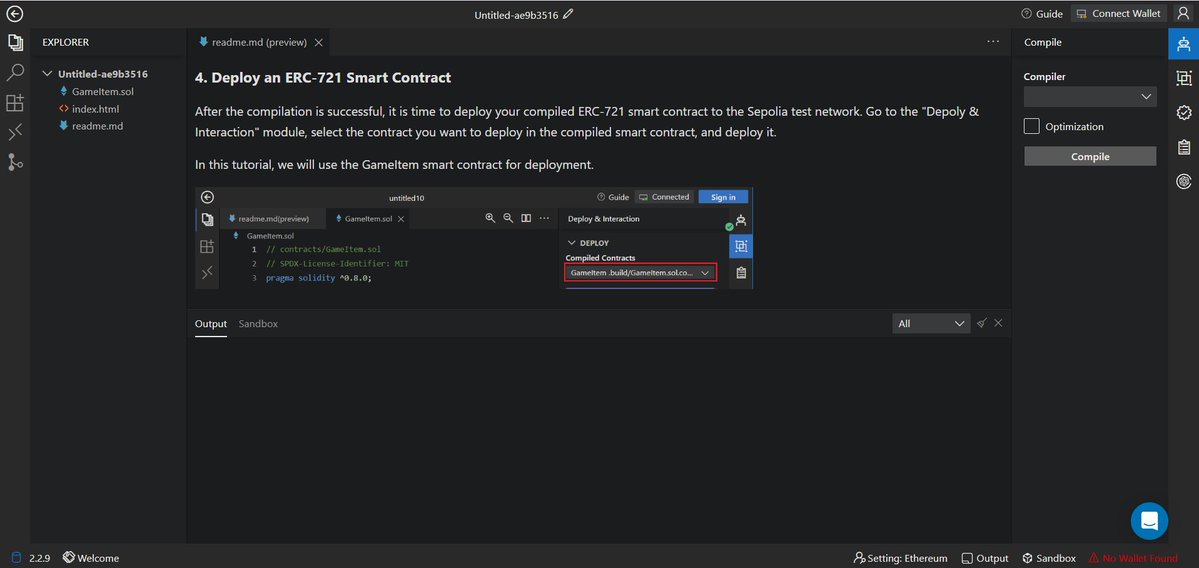Click Connect Wallet button
Screen dimensions: 1199x568
point(1118,14)
